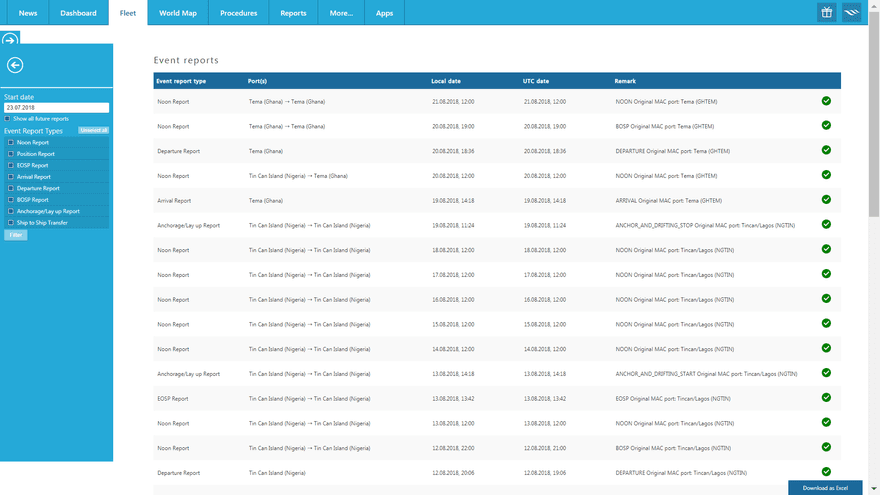This screenshot has width=880, height=495.
Task: Click the Filter button
Action: (16, 235)
